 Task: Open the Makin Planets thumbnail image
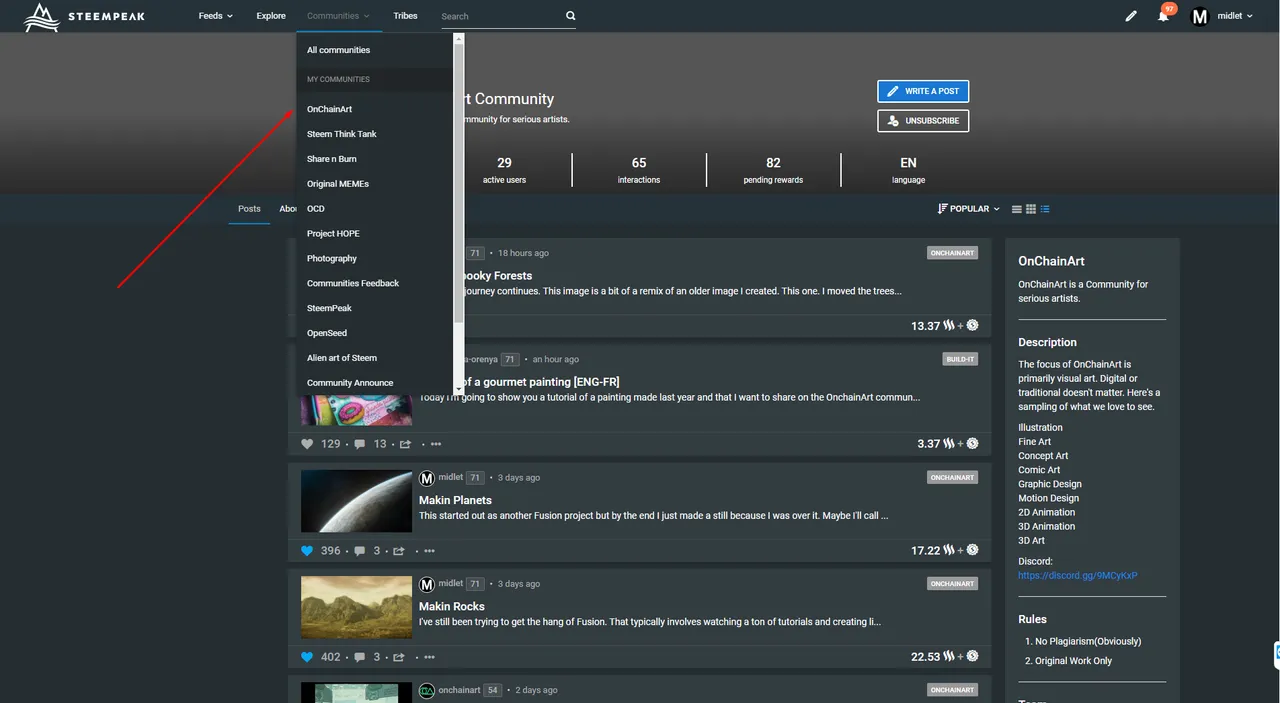coord(356,501)
